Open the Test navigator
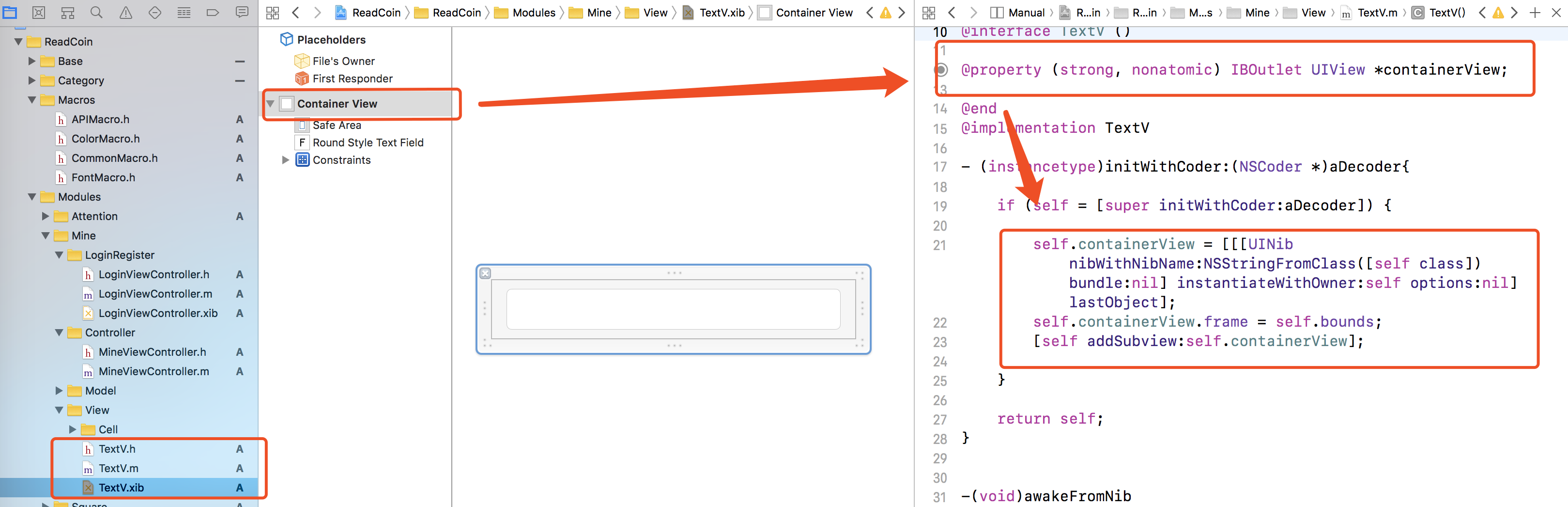Screen dimensions: 1568x507 click(154, 12)
